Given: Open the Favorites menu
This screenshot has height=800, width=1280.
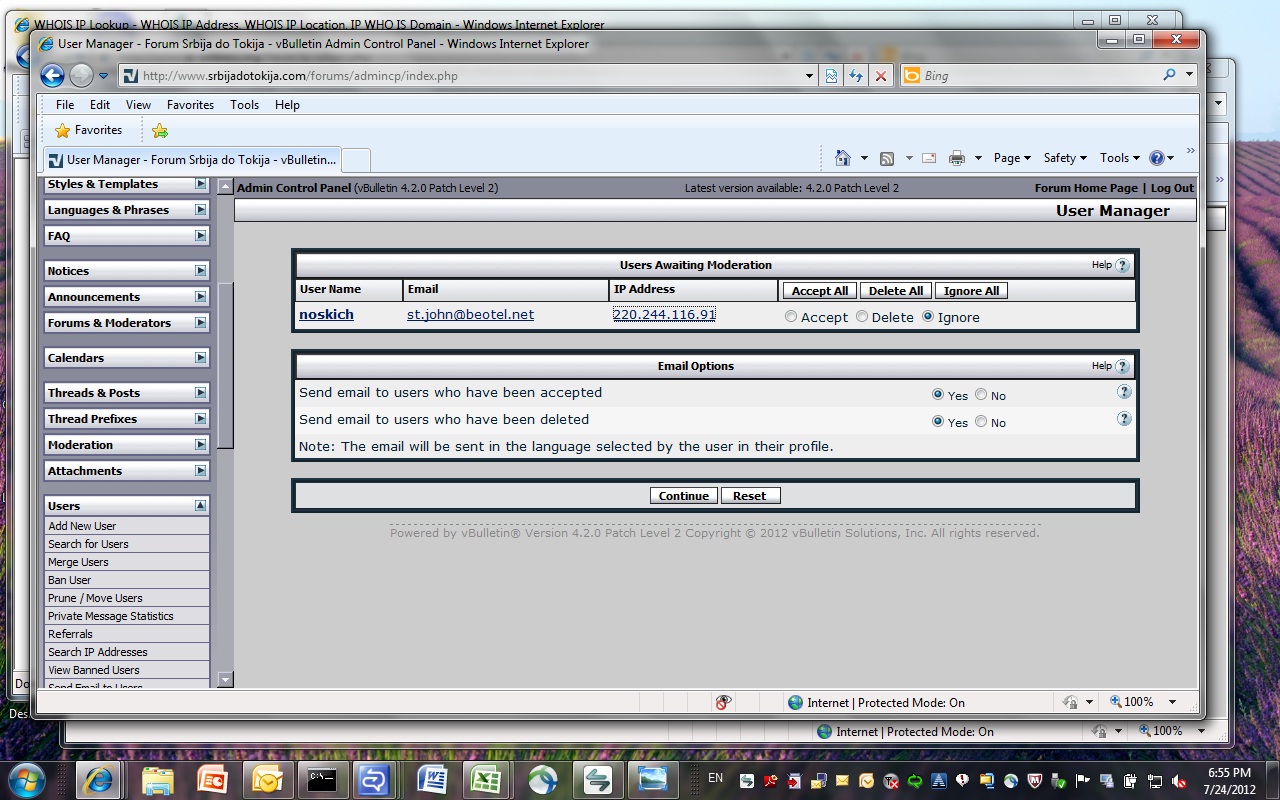Looking at the screenshot, I should point(190,104).
